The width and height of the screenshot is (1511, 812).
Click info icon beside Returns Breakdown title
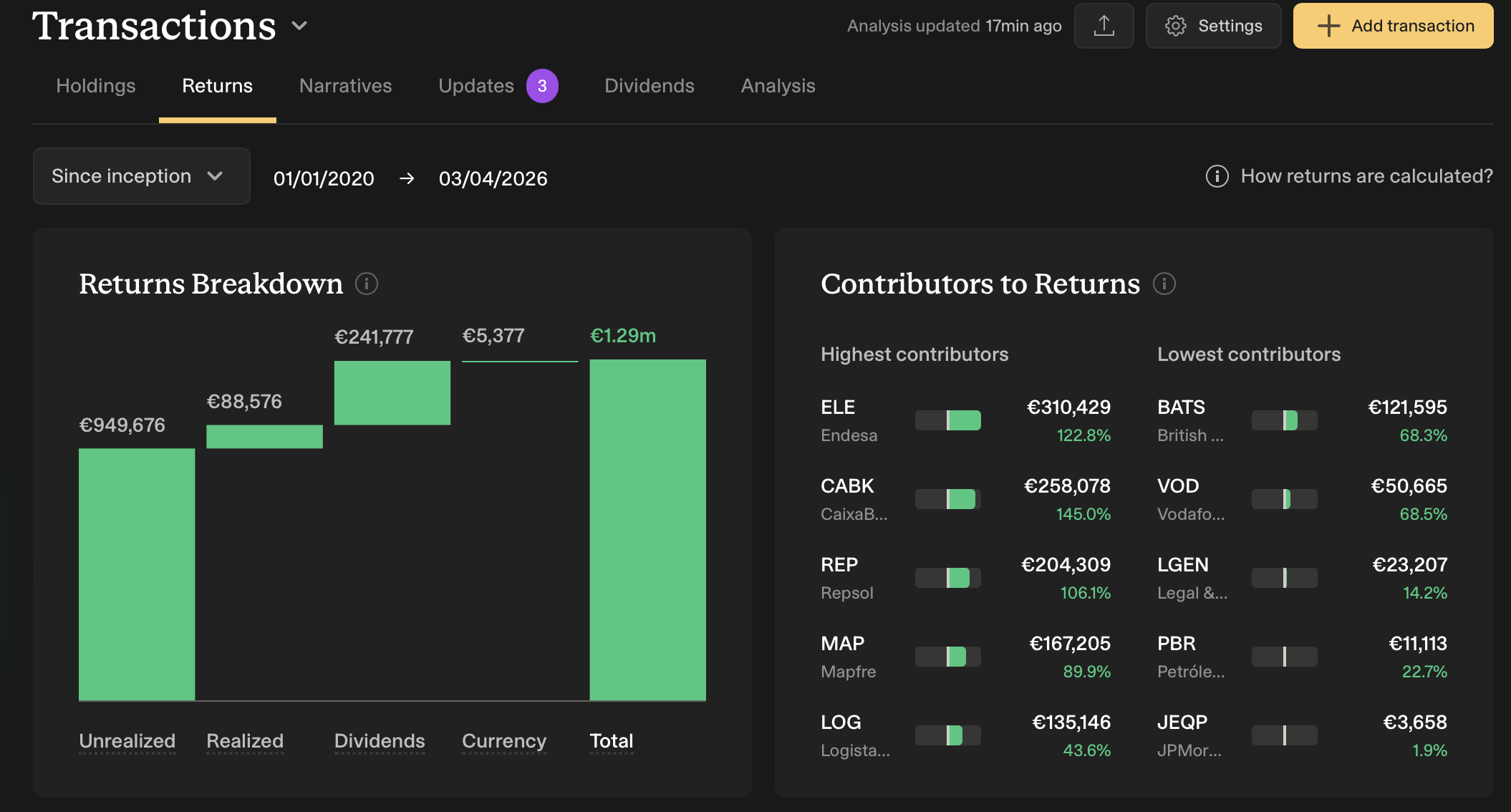pos(367,284)
